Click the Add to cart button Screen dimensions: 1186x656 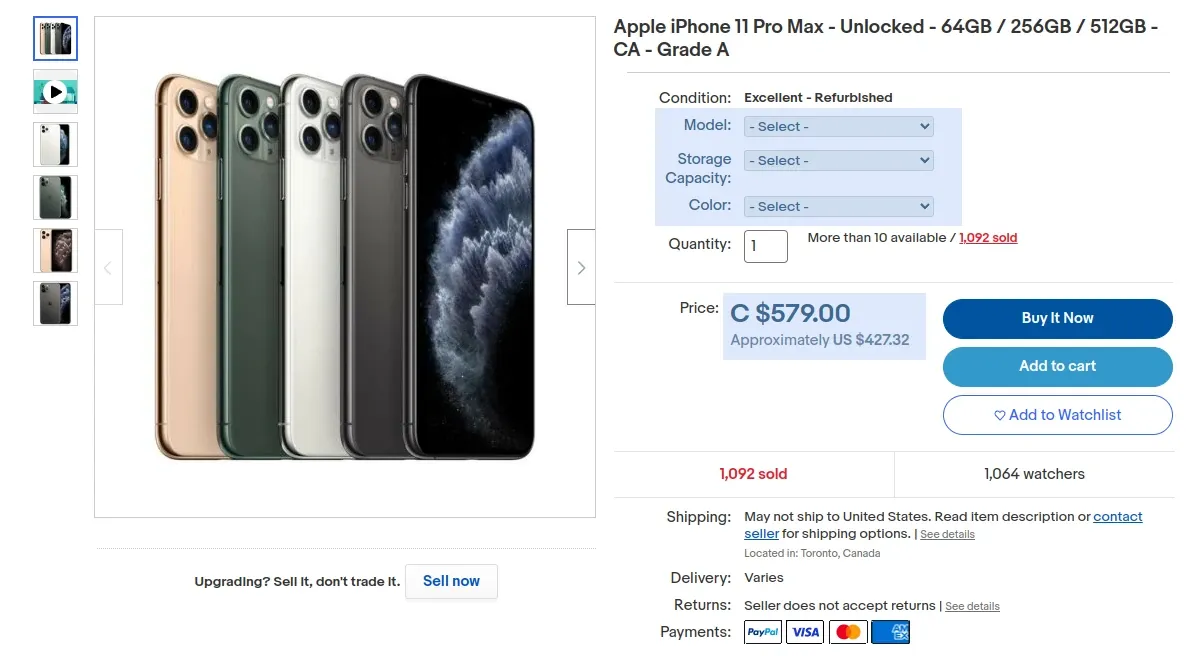(x=1057, y=367)
